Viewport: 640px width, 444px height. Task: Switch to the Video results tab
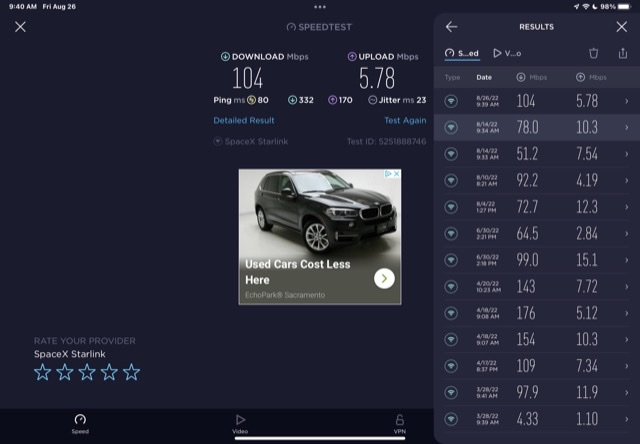(506, 53)
